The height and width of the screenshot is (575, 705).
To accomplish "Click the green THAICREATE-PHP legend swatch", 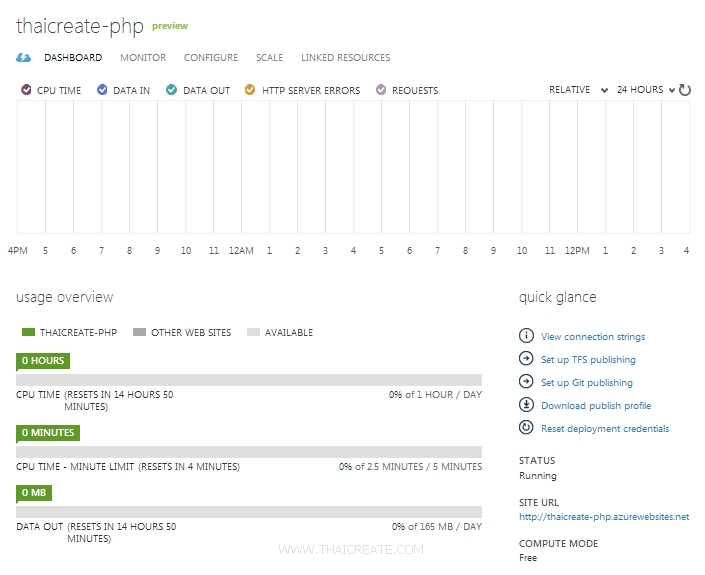I will click(x=27, y=332).
